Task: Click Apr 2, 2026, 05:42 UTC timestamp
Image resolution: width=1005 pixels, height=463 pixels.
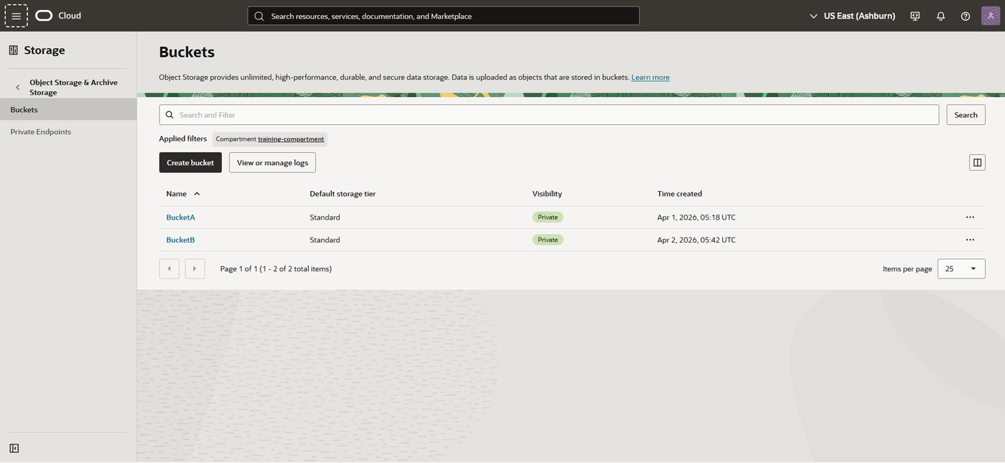Action: coord(696,240)
